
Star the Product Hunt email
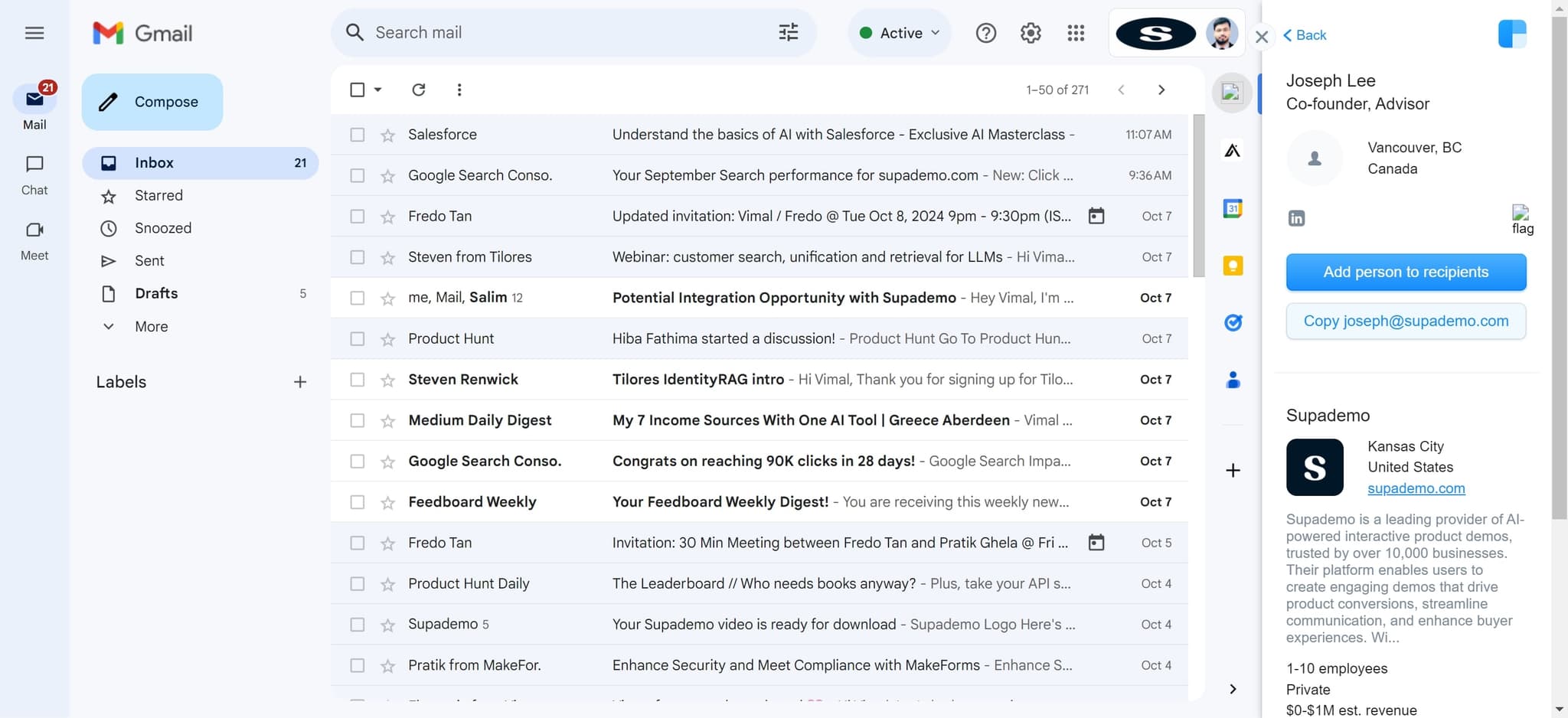pos(388,339)
